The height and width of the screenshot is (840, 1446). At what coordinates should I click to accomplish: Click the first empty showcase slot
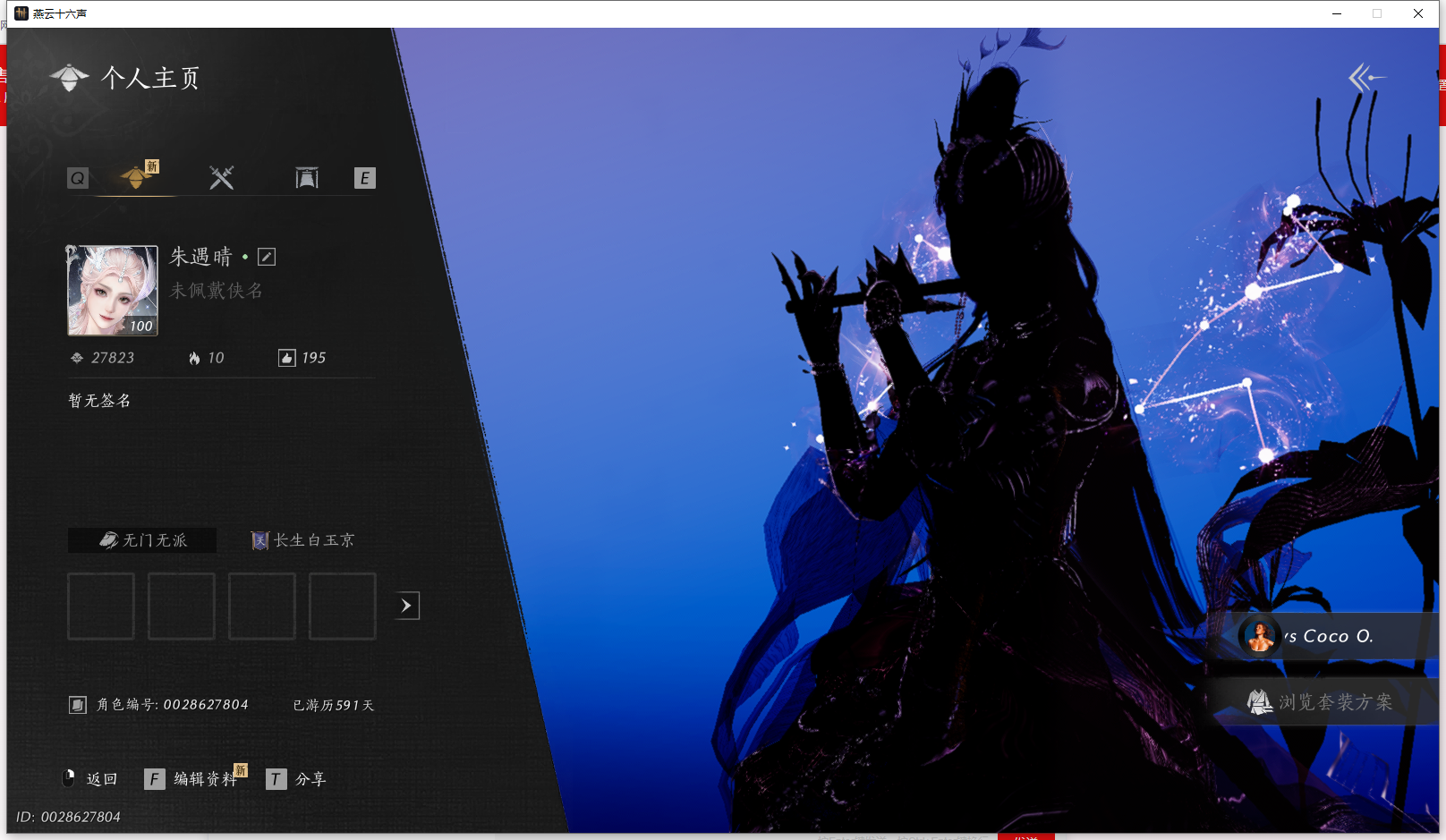point(101,607)
